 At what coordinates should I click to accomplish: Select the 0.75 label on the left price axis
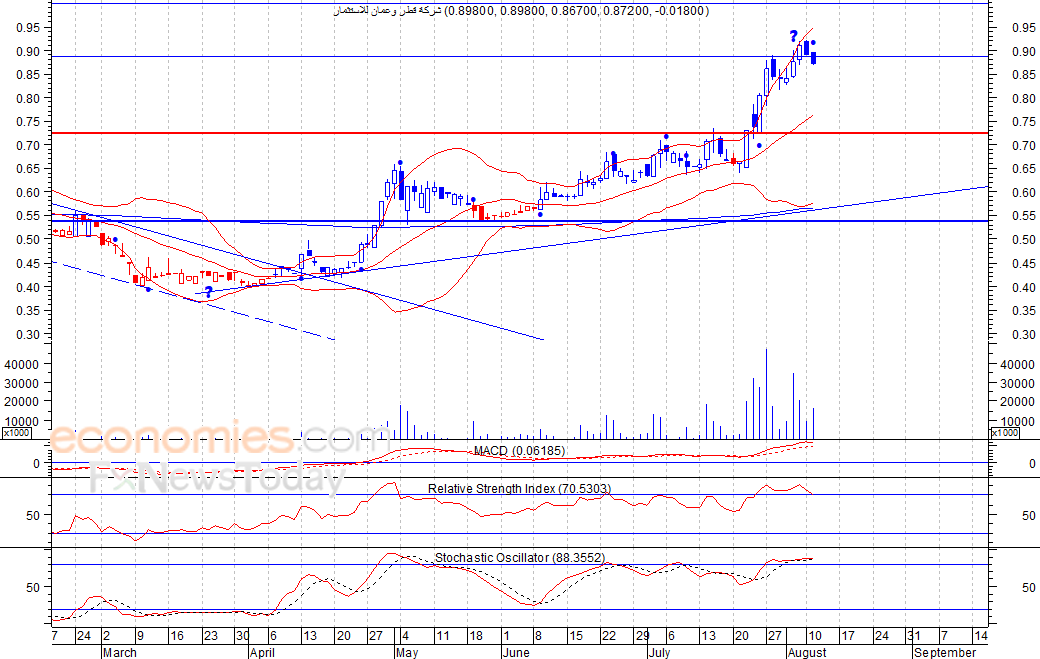pyautogui.click(x=29, y=121)
